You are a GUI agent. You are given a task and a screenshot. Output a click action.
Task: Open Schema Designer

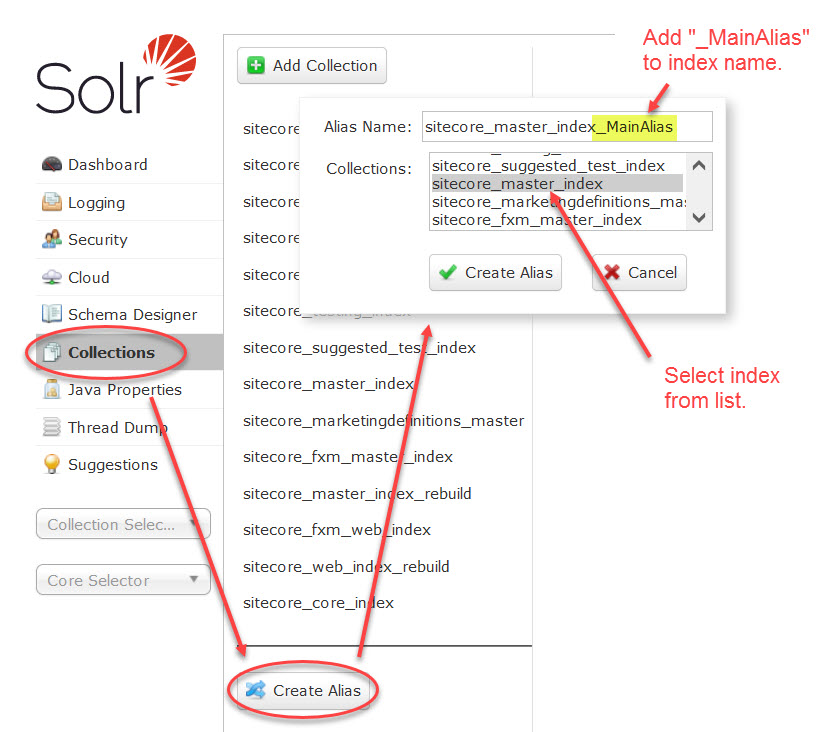pyautogui.click(x=129, y=314)
